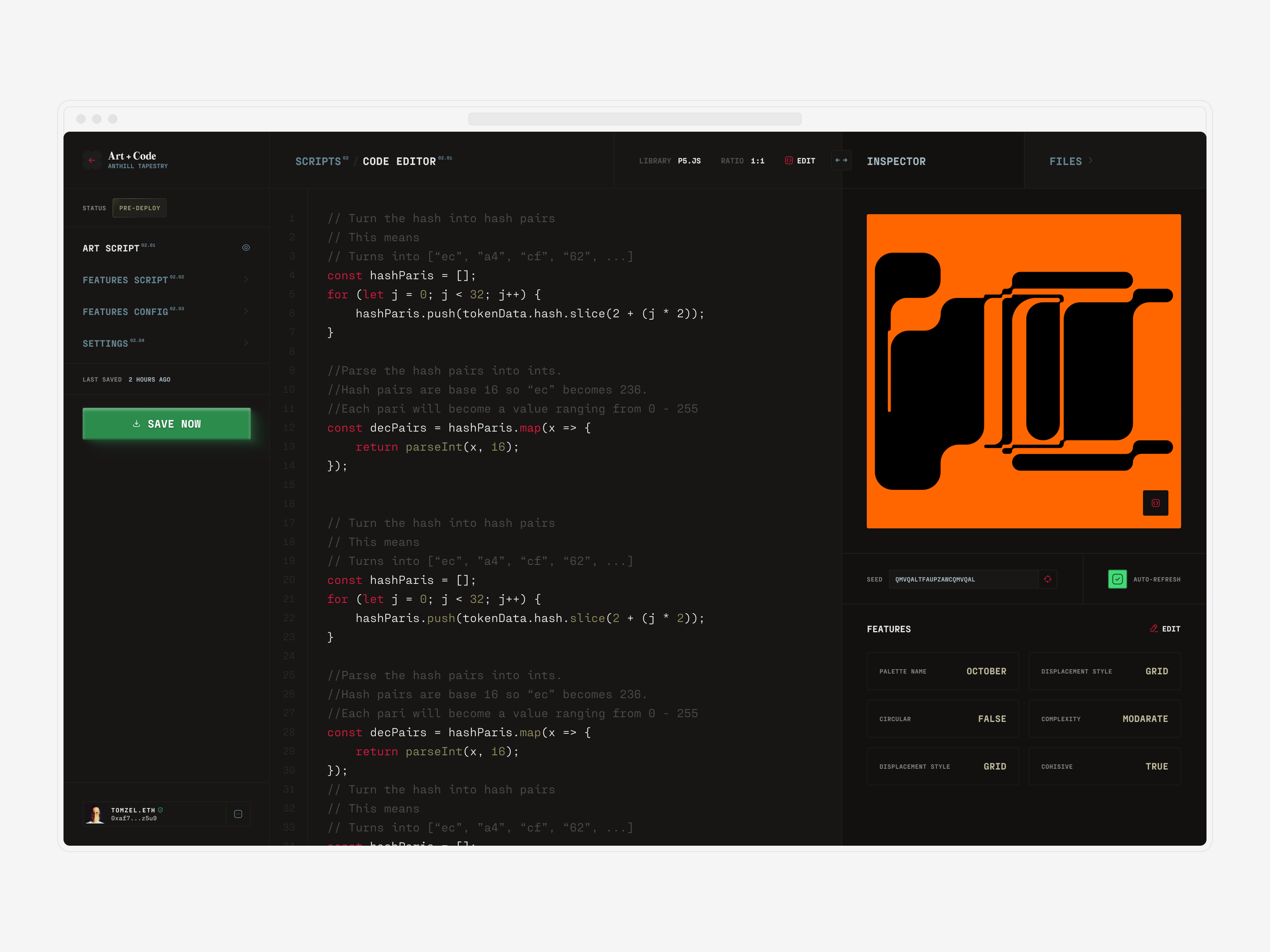Click the line 6 hashParis.push statement

tap(529, 313)
